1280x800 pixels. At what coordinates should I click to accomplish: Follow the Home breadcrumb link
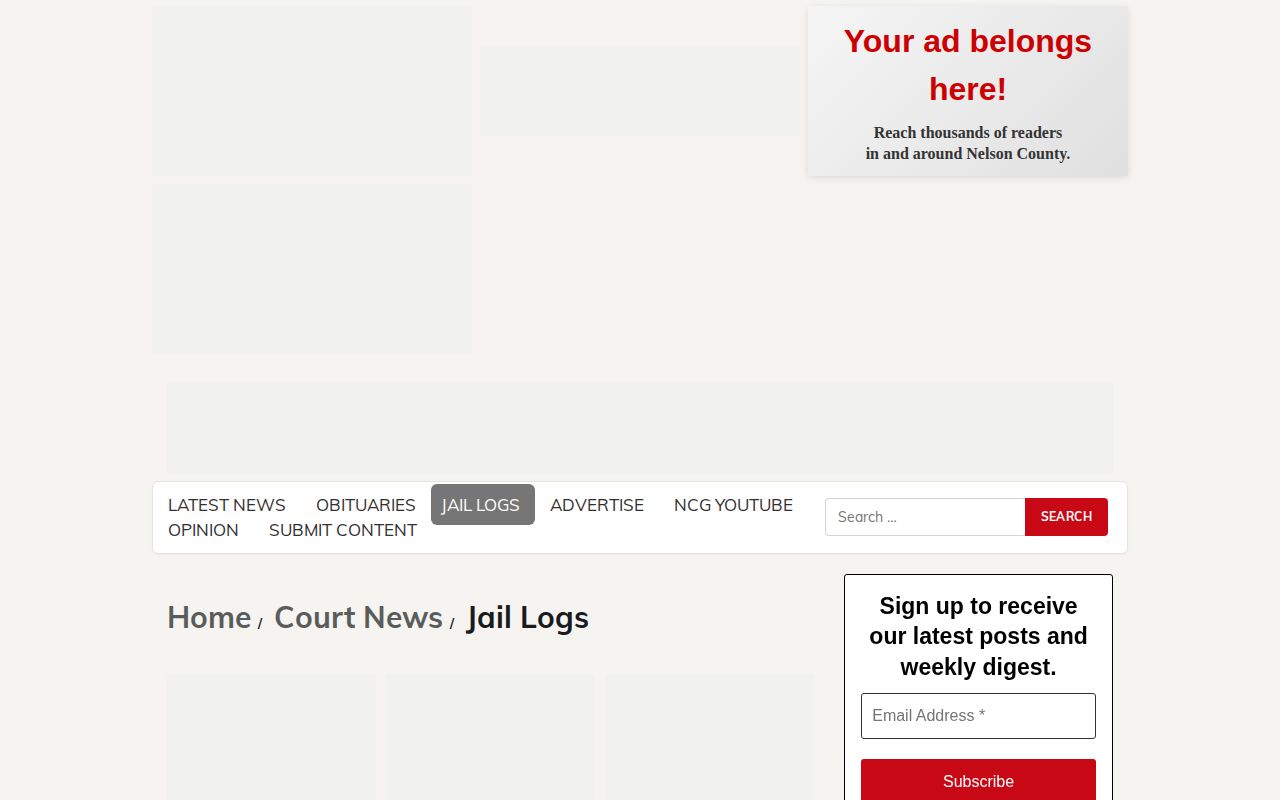(x=209, y=617)
